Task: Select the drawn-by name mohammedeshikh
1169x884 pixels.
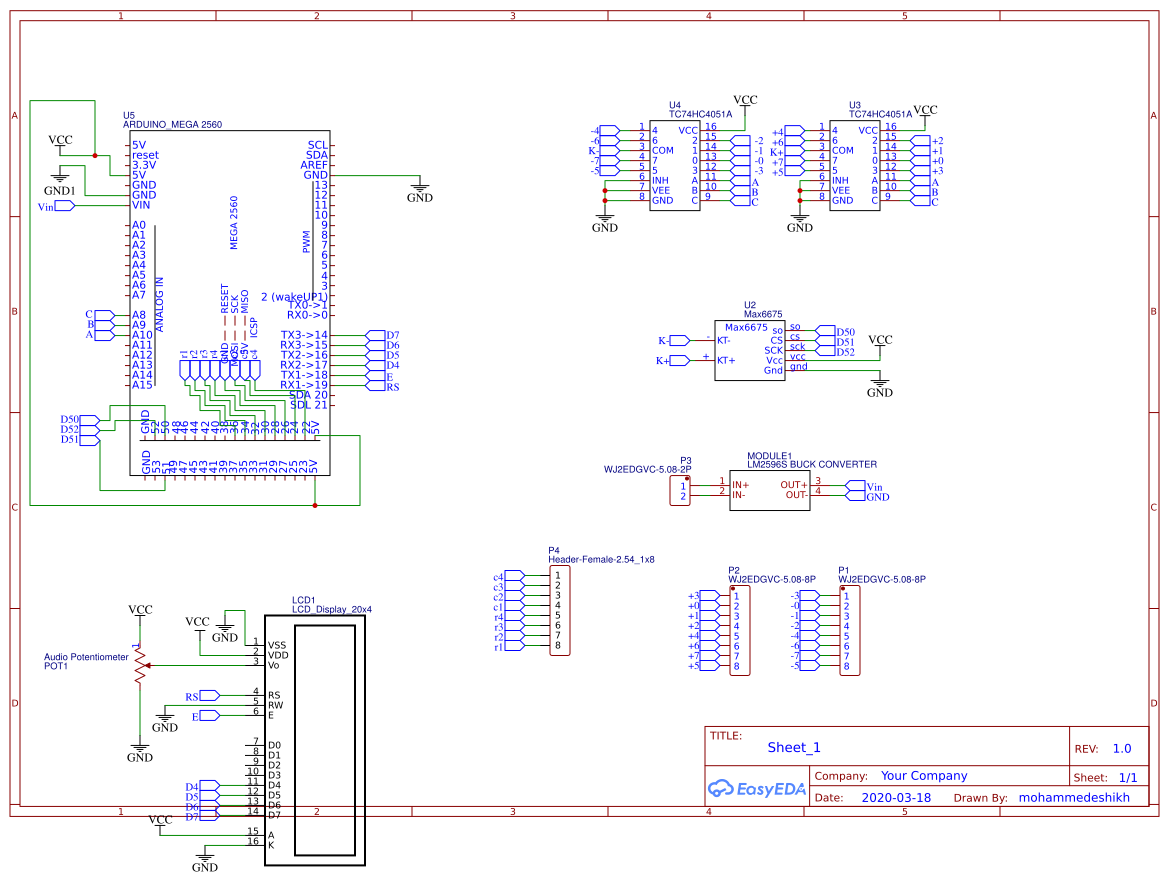Action: 1074,798
